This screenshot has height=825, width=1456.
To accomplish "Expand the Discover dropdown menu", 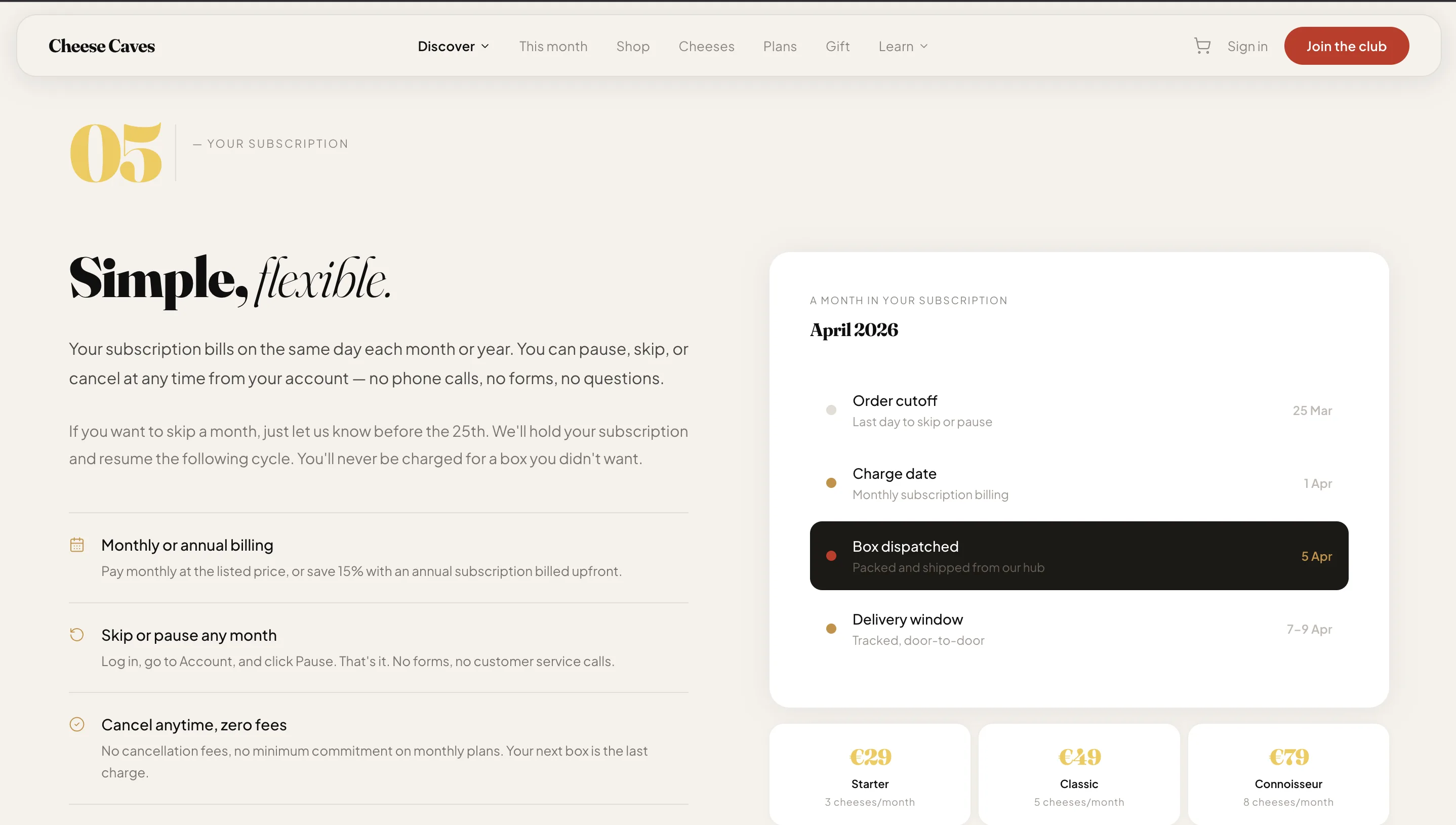I will pos(453,46).
